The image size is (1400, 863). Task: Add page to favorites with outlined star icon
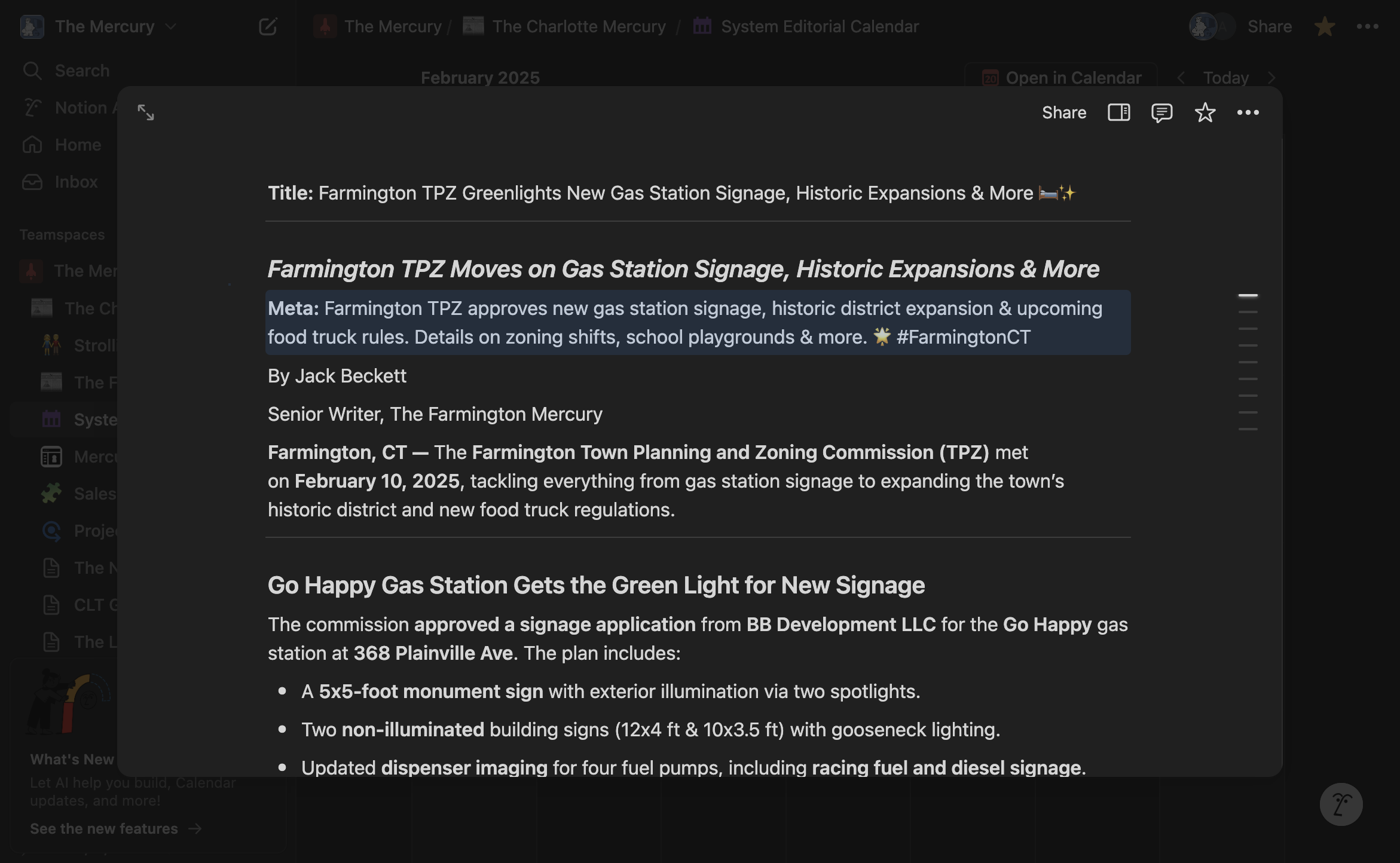(1205, 112)
